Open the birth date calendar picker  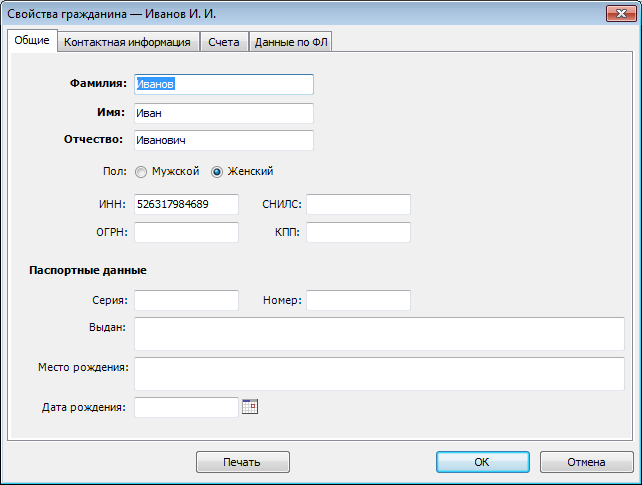pos(250,407)
